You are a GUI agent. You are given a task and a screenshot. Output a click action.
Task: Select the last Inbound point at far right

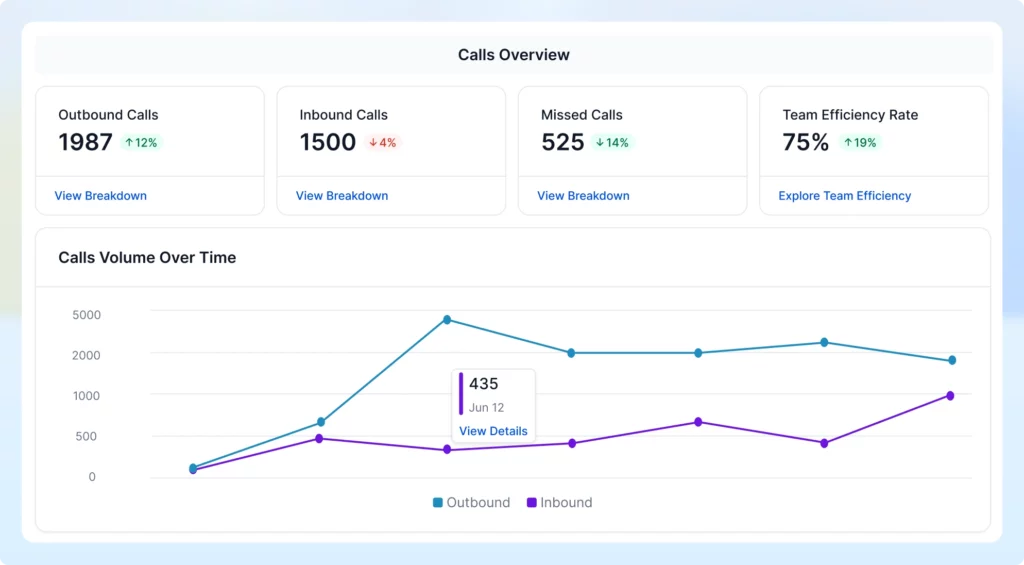click(950, 396)
